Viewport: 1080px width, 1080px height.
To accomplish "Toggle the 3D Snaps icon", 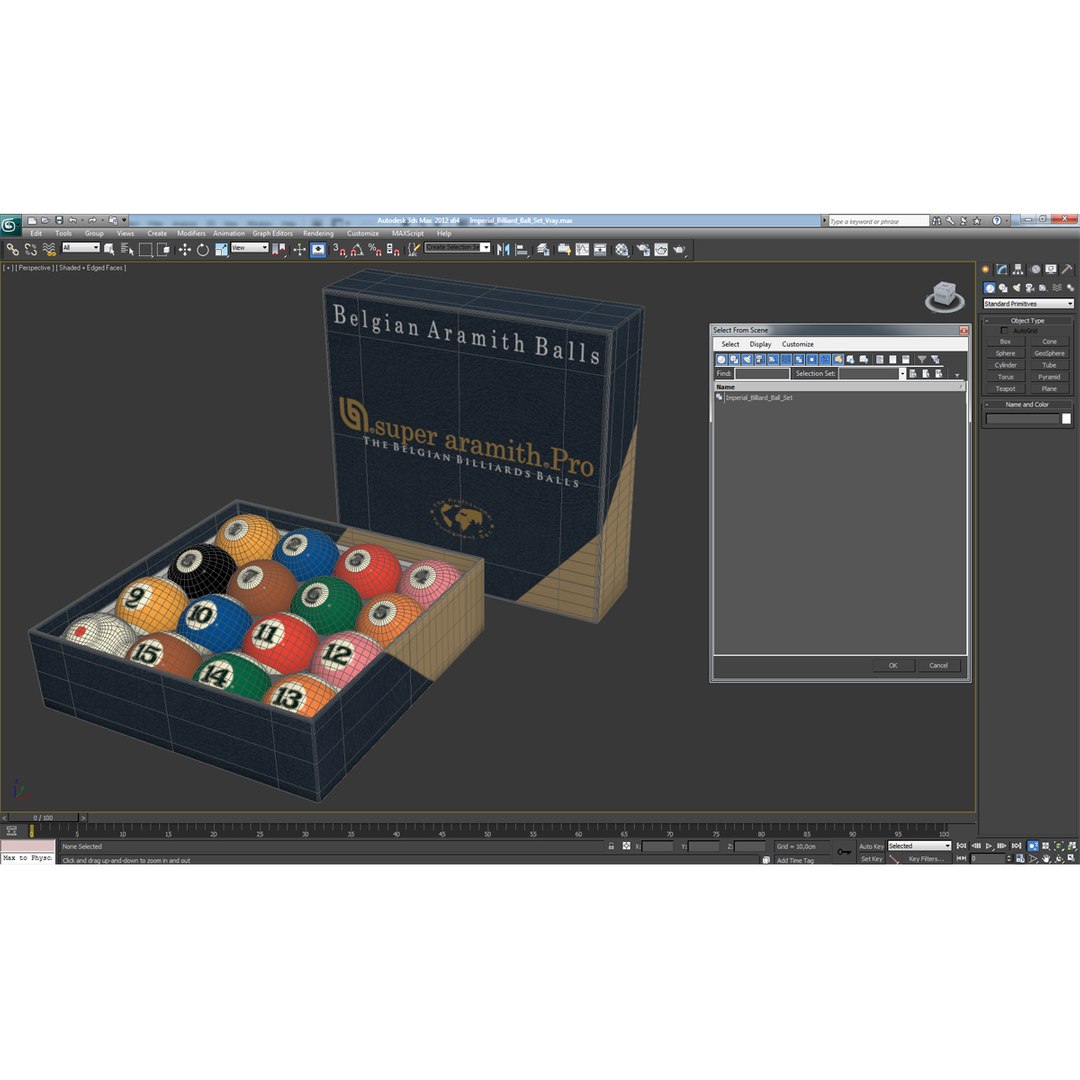I will [340, 249].
